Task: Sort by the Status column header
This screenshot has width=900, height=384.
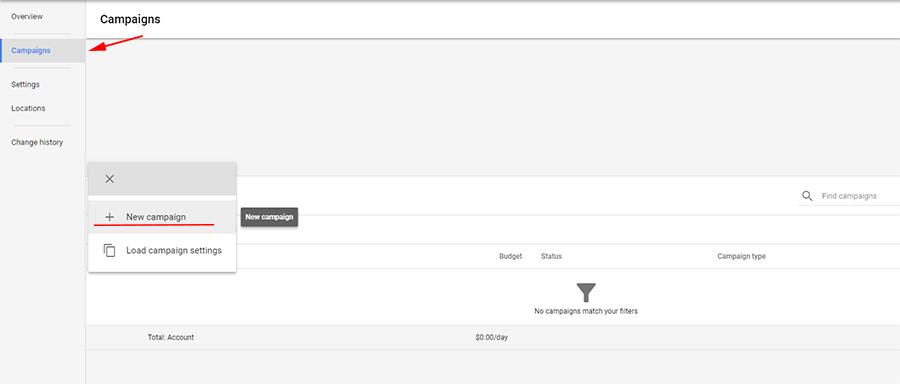Action: click(551, 256)
